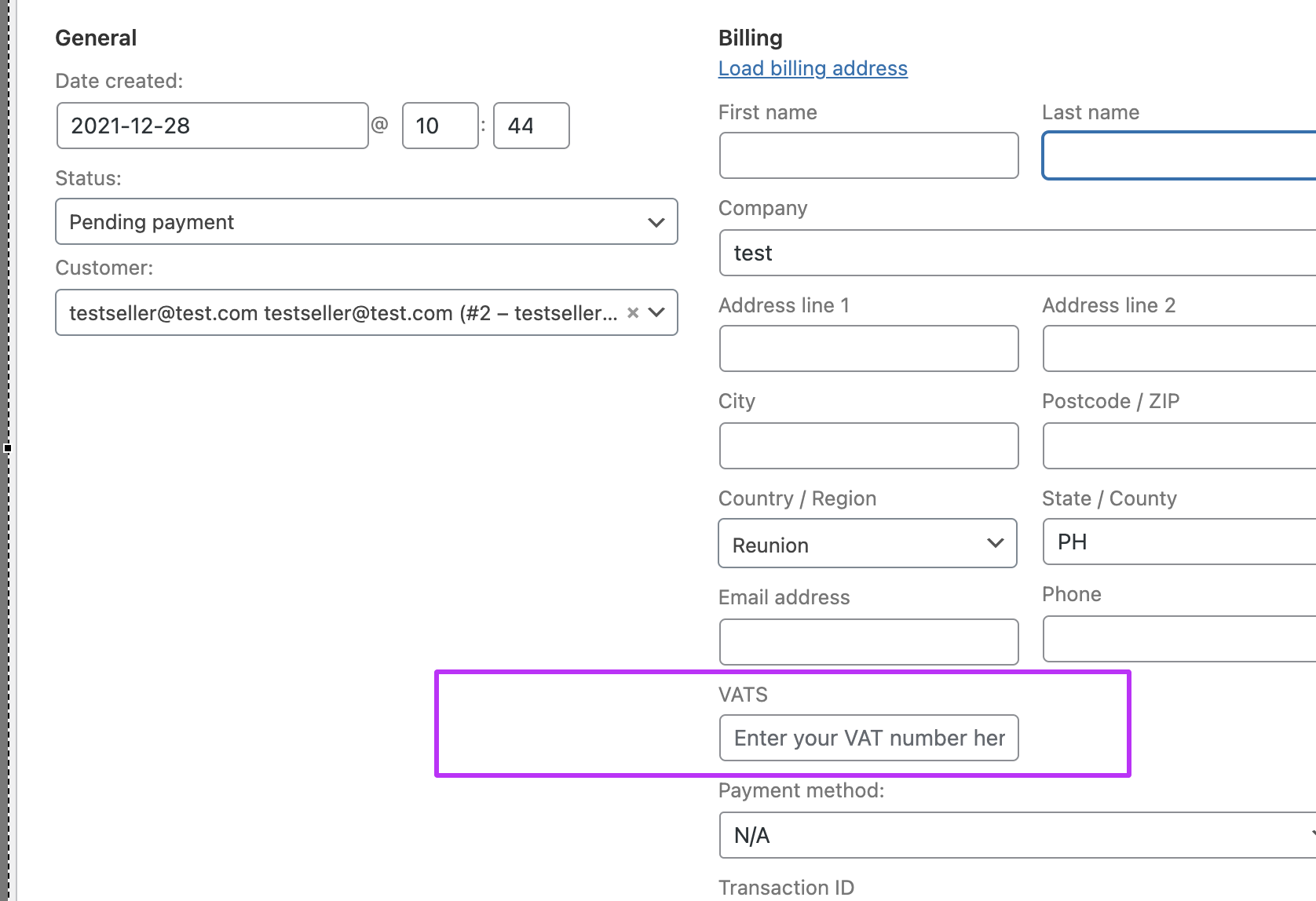Viewport: 1316px width, 901px height.
Task: Focus the Email address input field
Action: (868, 642)
